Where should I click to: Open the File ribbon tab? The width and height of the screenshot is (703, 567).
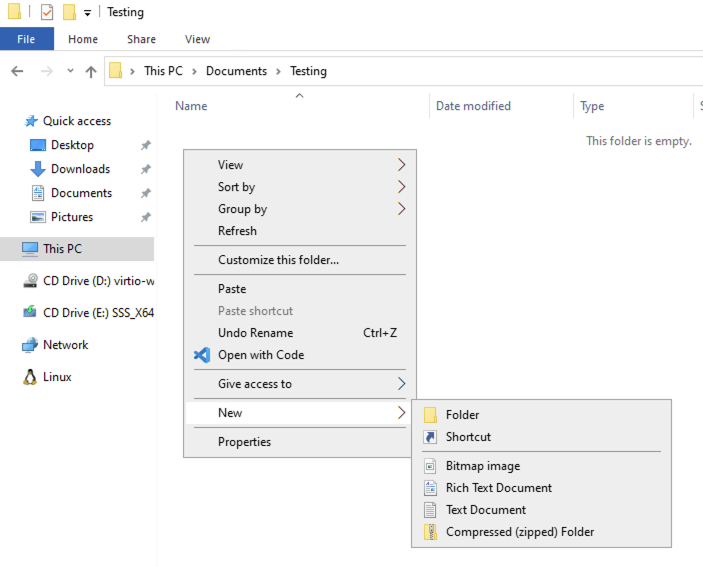click(26, 39)
